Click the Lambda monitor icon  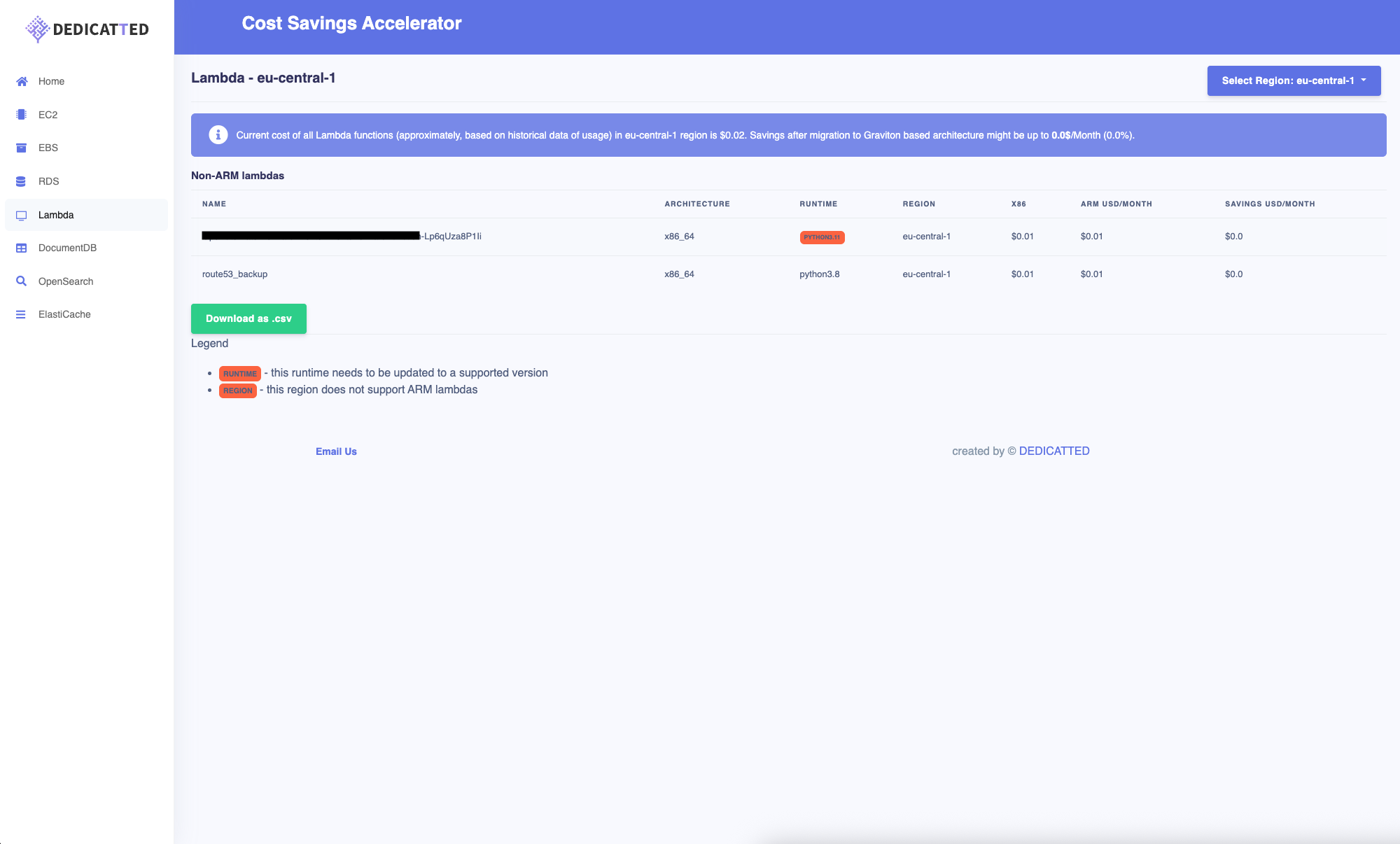coord(22,215)
